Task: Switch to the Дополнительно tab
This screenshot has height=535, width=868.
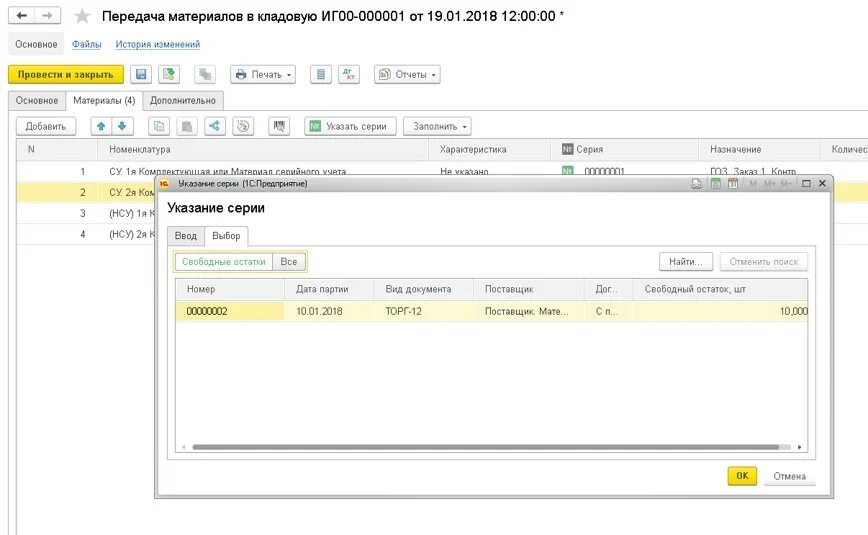Action: [183, 101]
